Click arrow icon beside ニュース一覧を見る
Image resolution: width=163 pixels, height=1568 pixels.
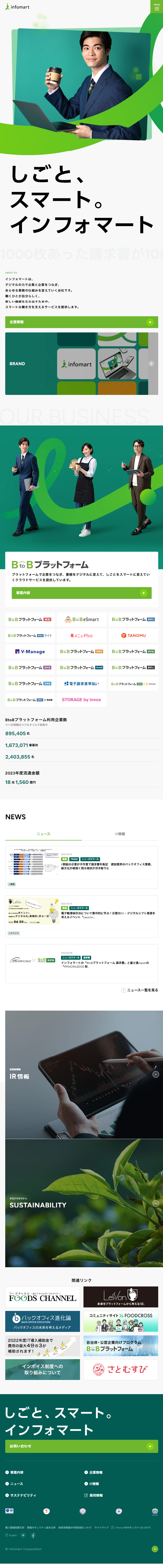point(124,990)
